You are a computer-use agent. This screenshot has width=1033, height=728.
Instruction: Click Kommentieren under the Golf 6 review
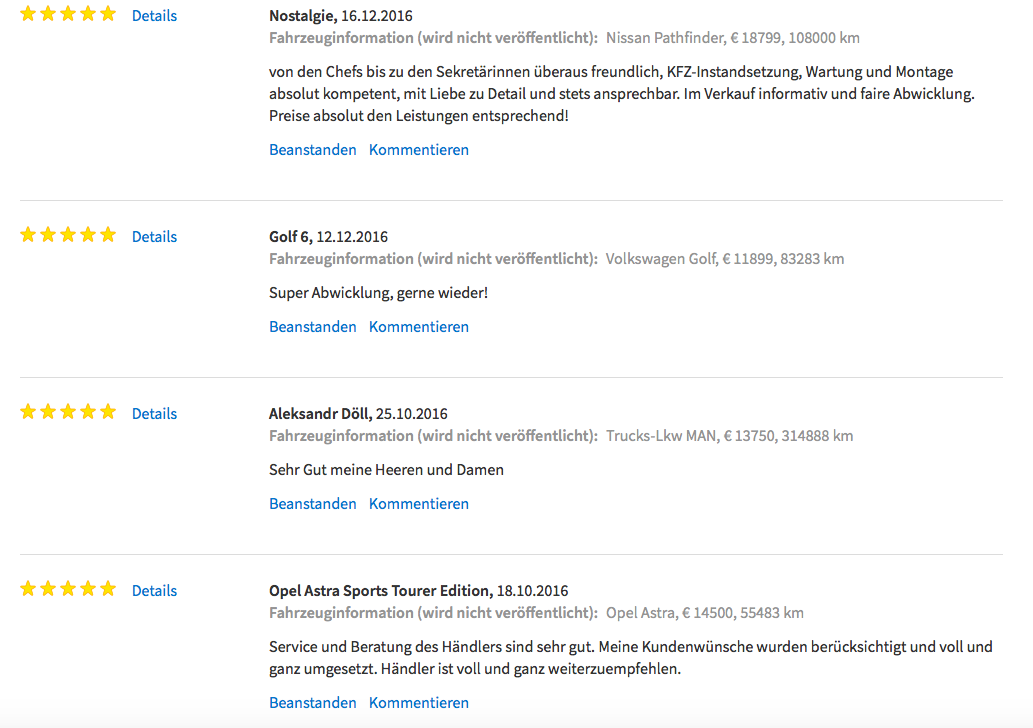coord(419,327)
